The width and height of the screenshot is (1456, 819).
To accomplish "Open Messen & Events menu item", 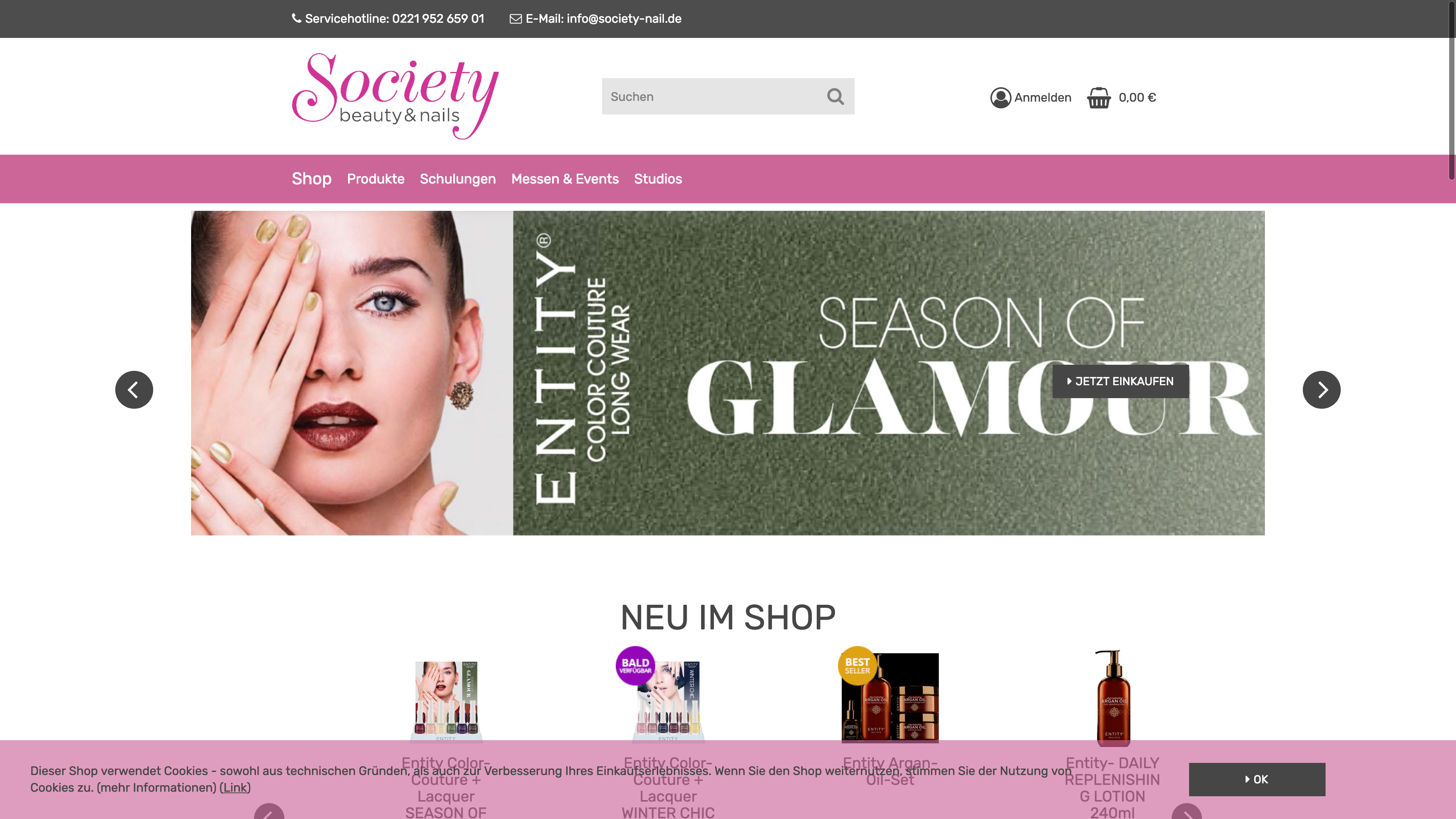I will pyautogui.click(x=565, y=179).
